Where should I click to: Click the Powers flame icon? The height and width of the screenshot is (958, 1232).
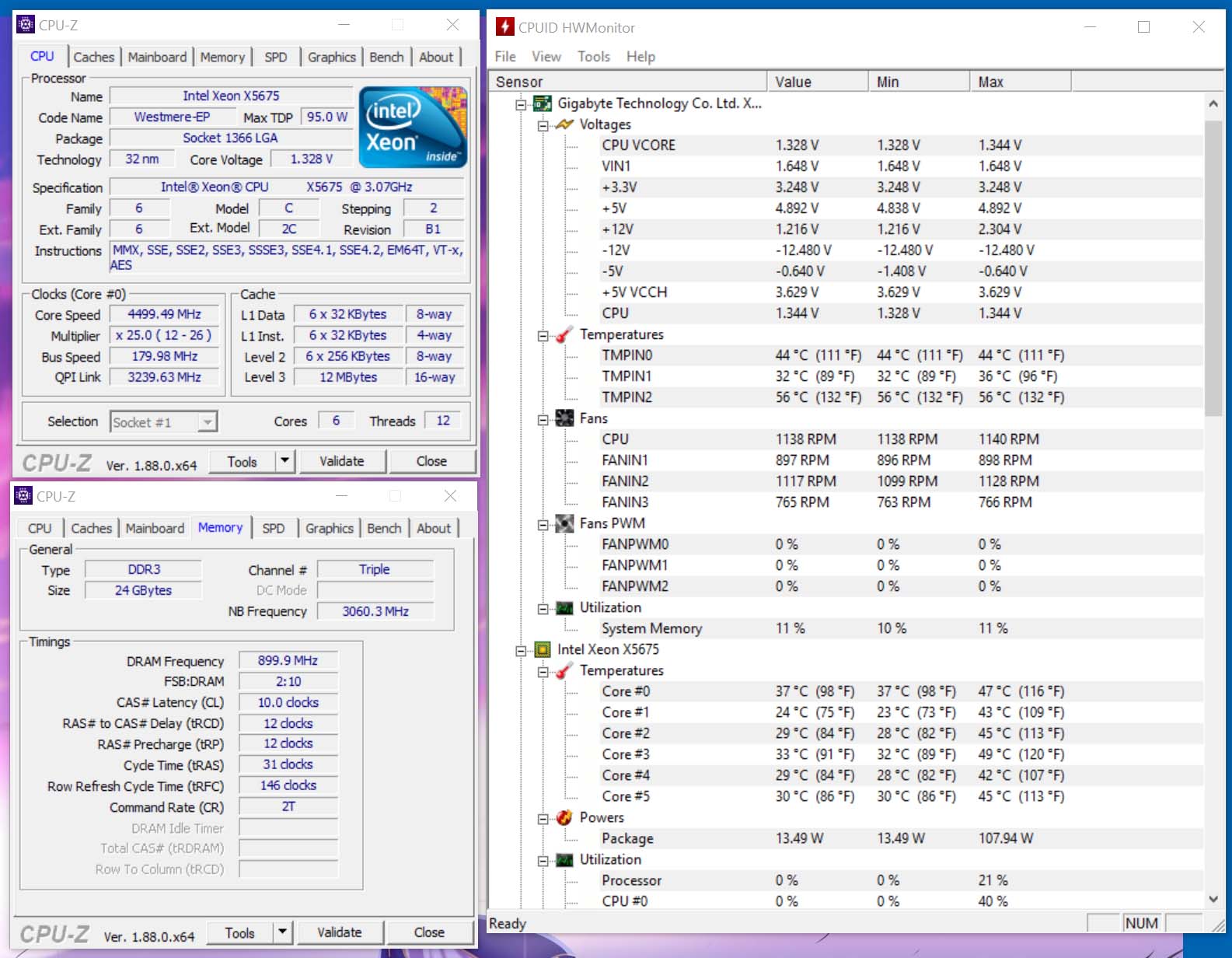tap(564, 817)
